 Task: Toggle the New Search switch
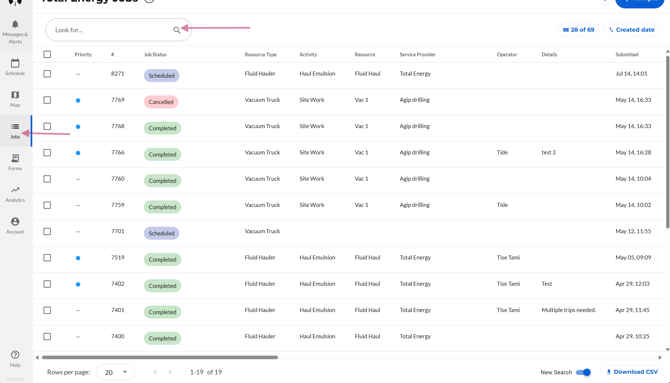[583, 372]
